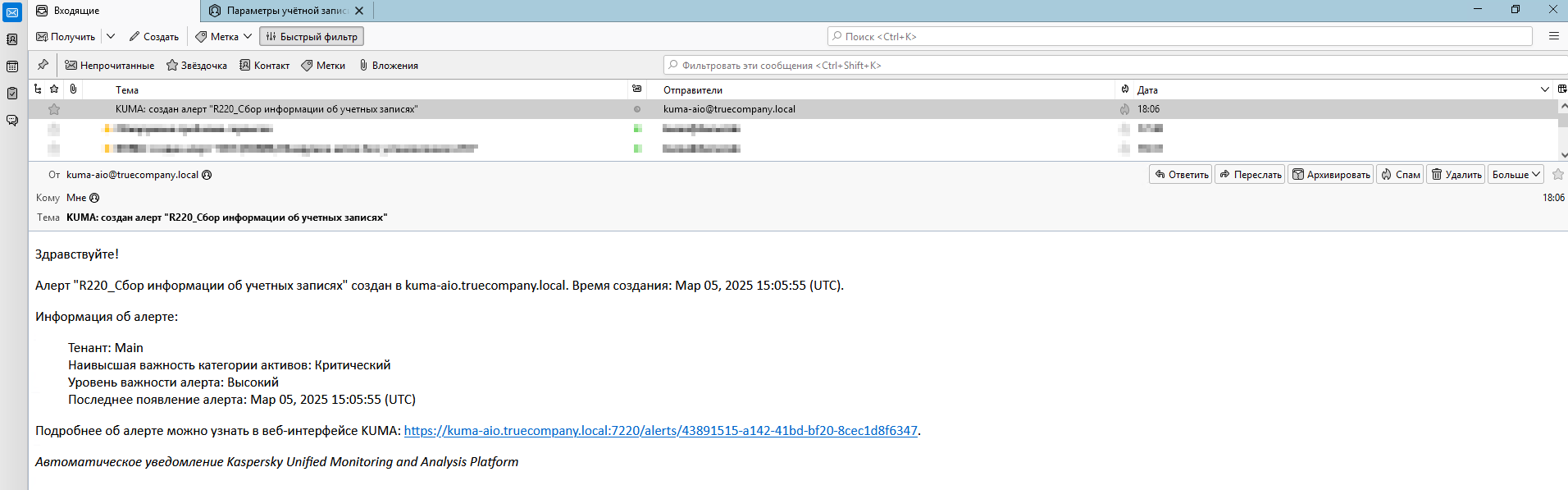Click the thread column header icon
1568x490 pixels.
38,89
